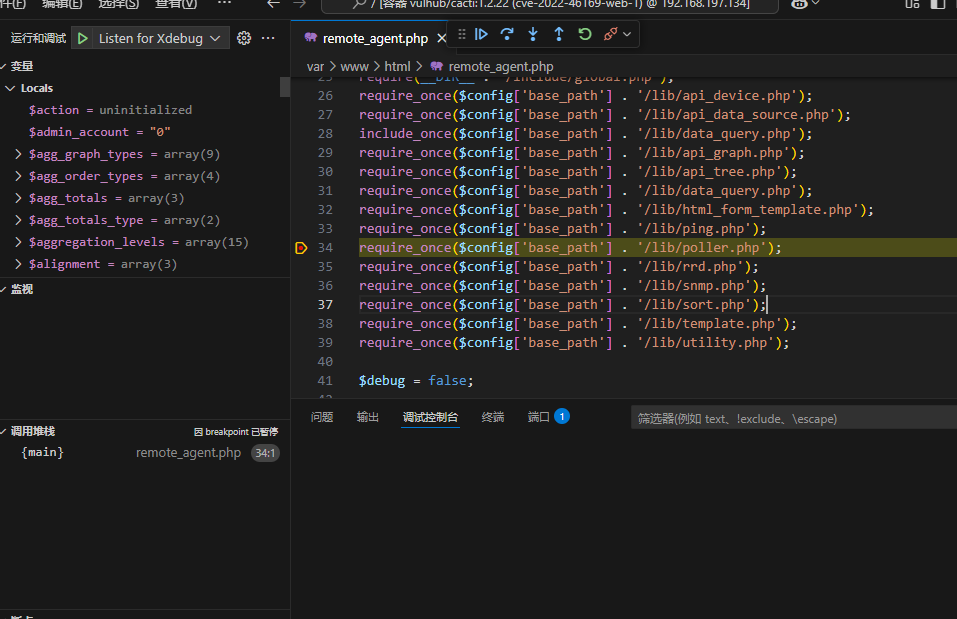The width and height of the screenshot is (957, 619).
Task: Step out in debug toolbar
Action: [559, 34]
